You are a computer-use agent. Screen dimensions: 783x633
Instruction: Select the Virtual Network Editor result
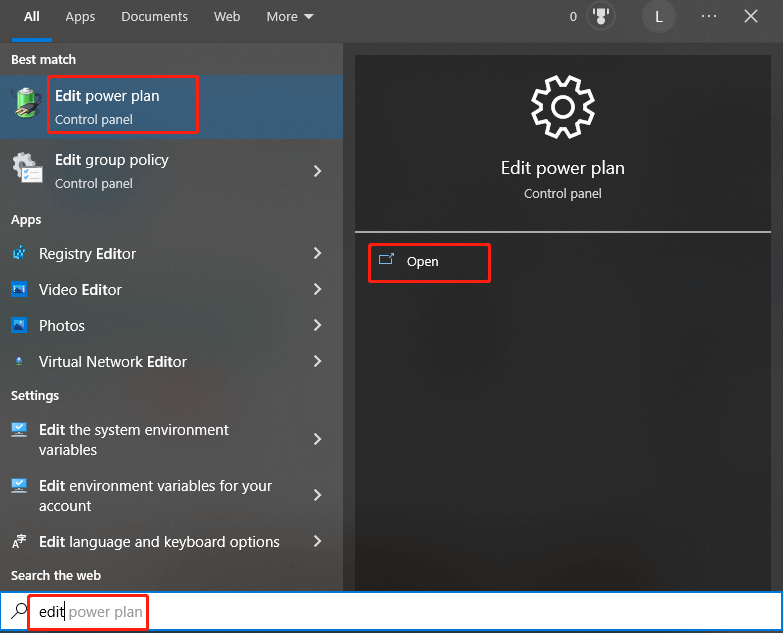(x=171, y=361)
